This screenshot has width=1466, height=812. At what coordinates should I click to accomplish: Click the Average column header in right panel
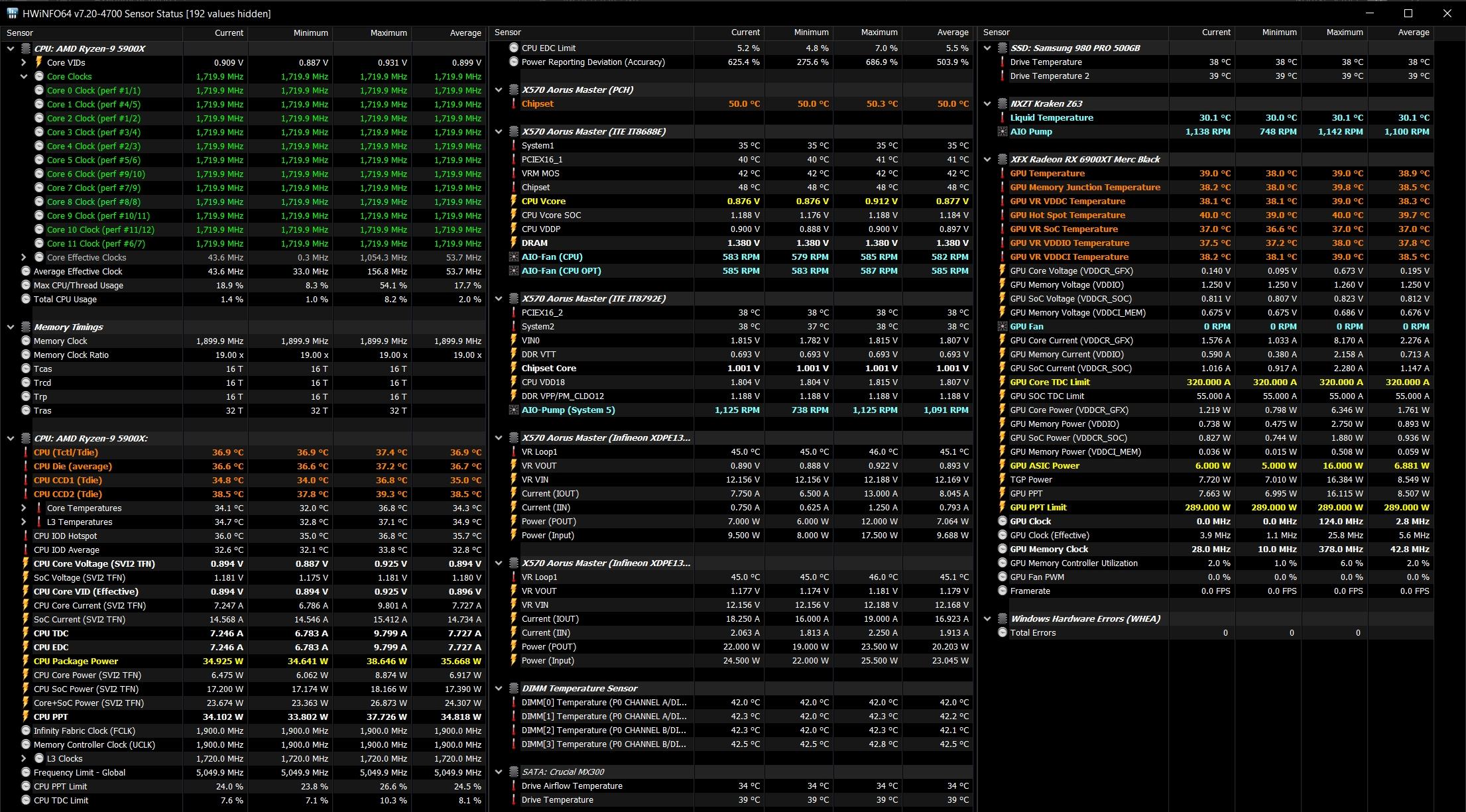pos(1413,32)
